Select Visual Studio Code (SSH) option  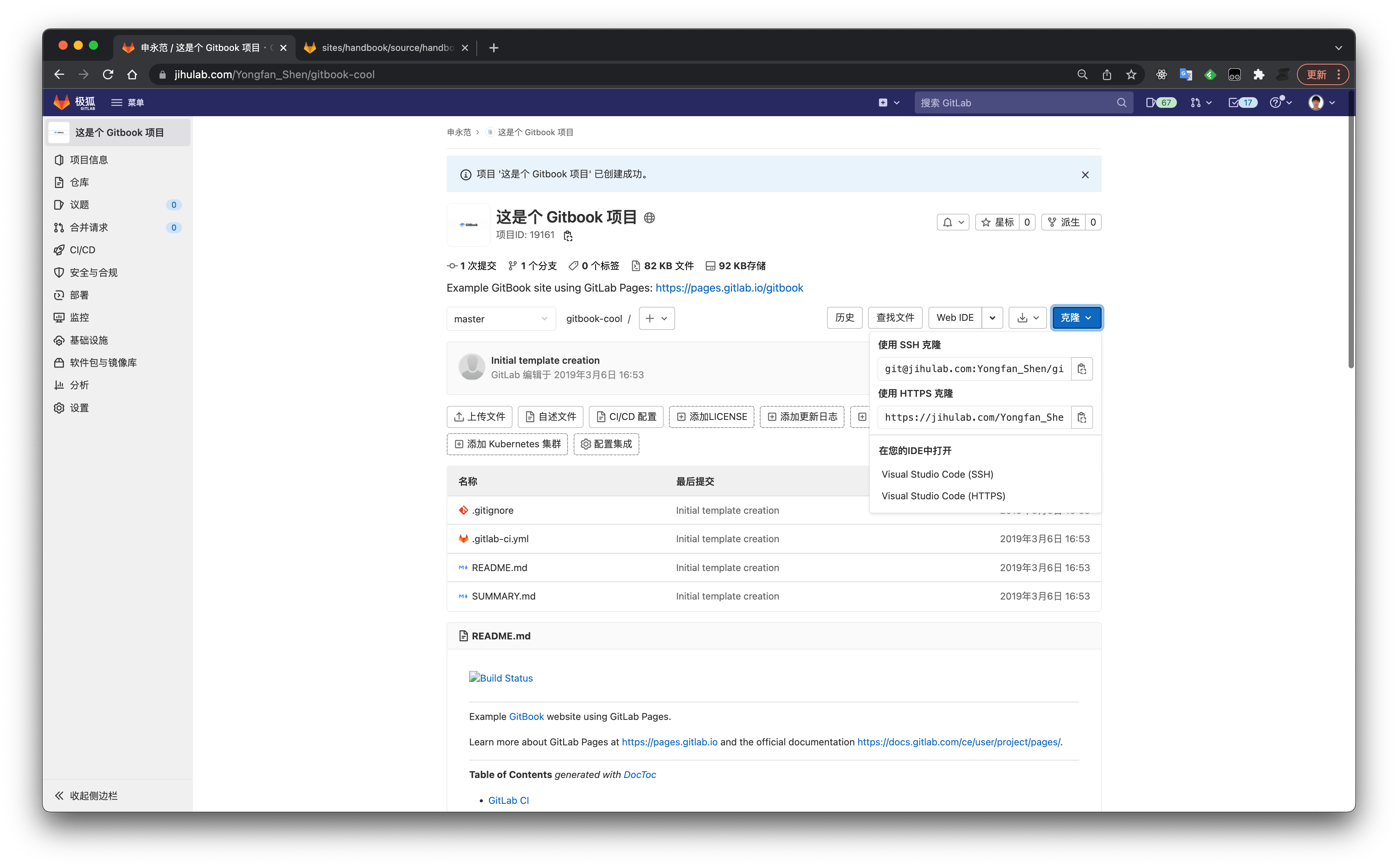coord(937,473)
